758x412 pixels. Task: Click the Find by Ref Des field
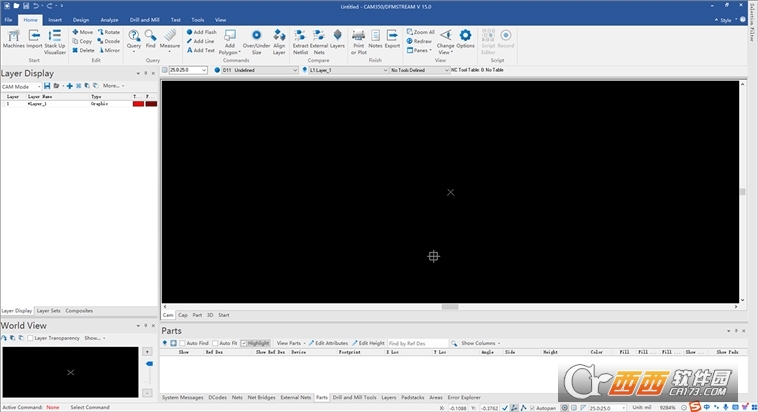click(x=418, y=343)
